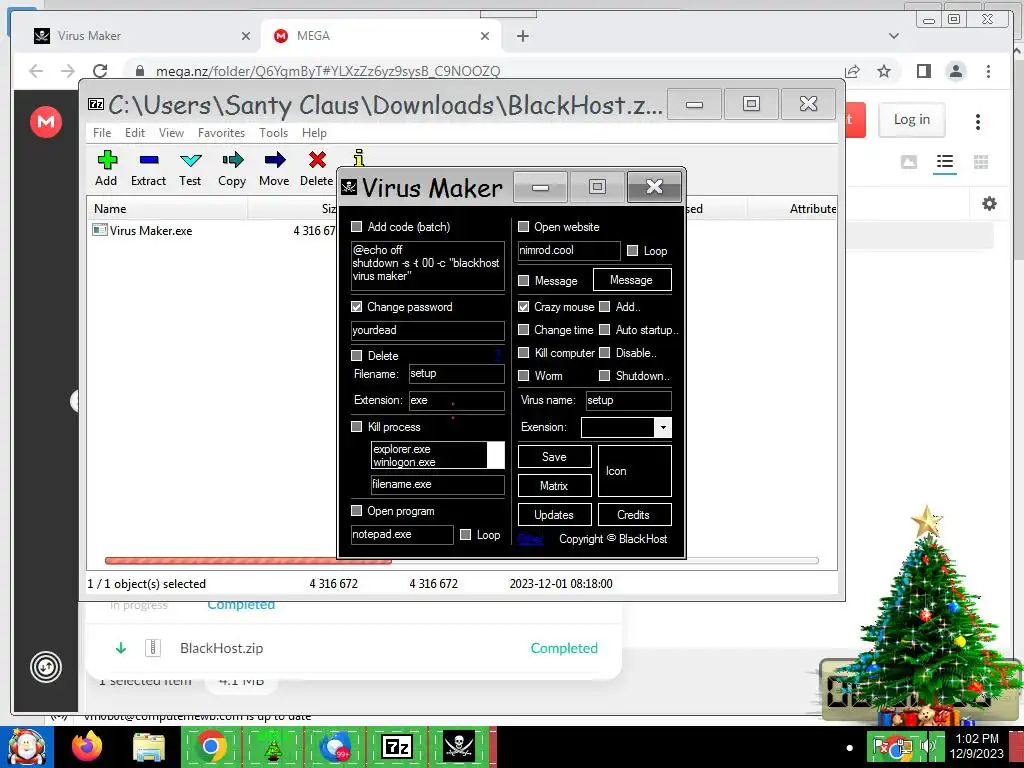The image size is (1024, 768).
Task: Switch to the Virus Maker browser tab
Action: 140,36
